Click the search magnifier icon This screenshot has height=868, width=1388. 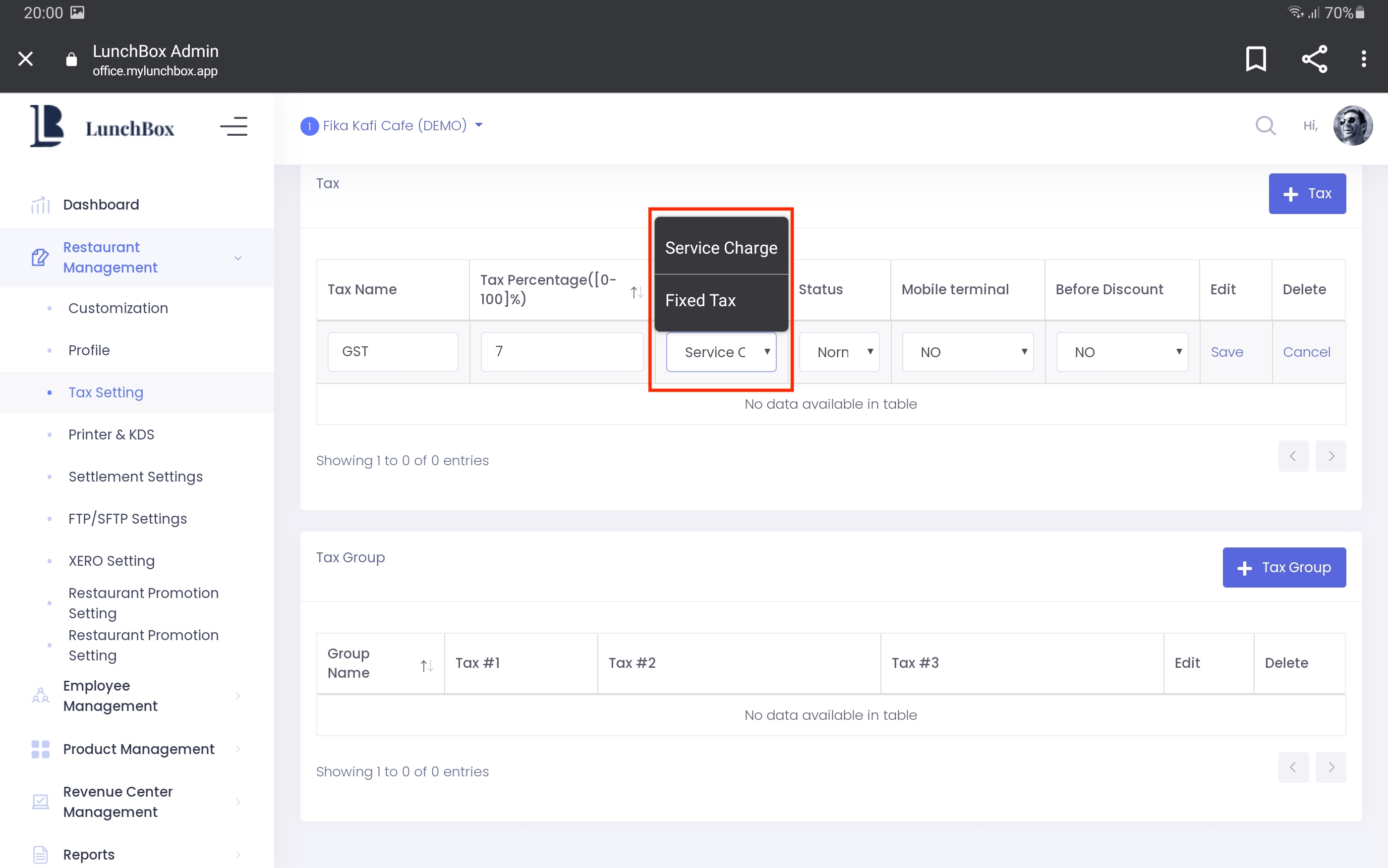(1265, 125)
